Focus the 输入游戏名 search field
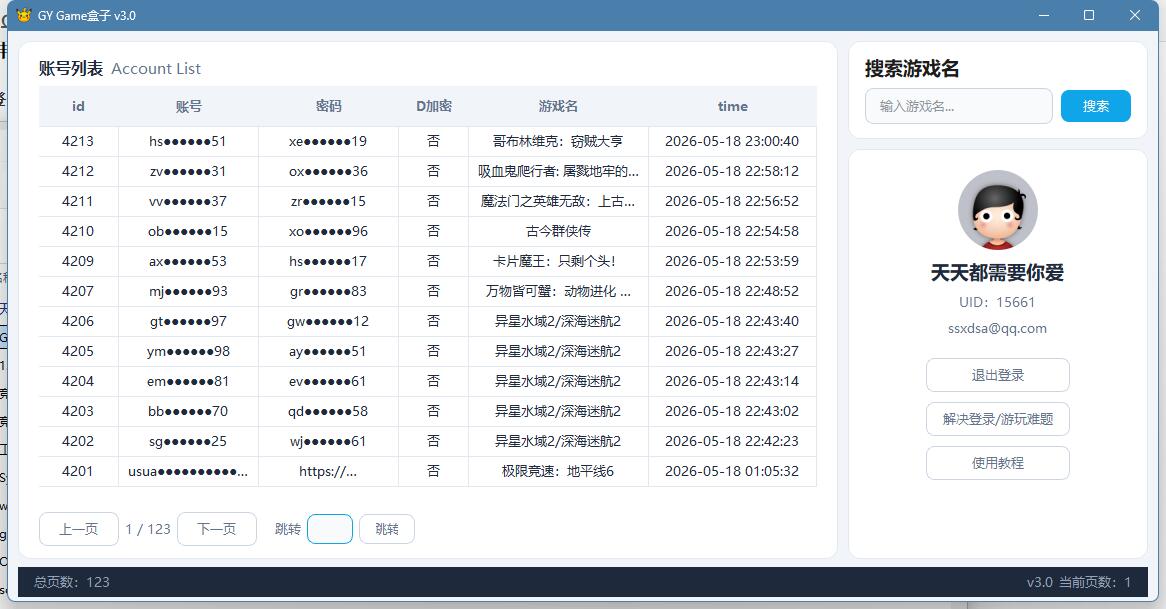Image resolution: width=1166 pixels, height=609 pixels. coord(959,106)
